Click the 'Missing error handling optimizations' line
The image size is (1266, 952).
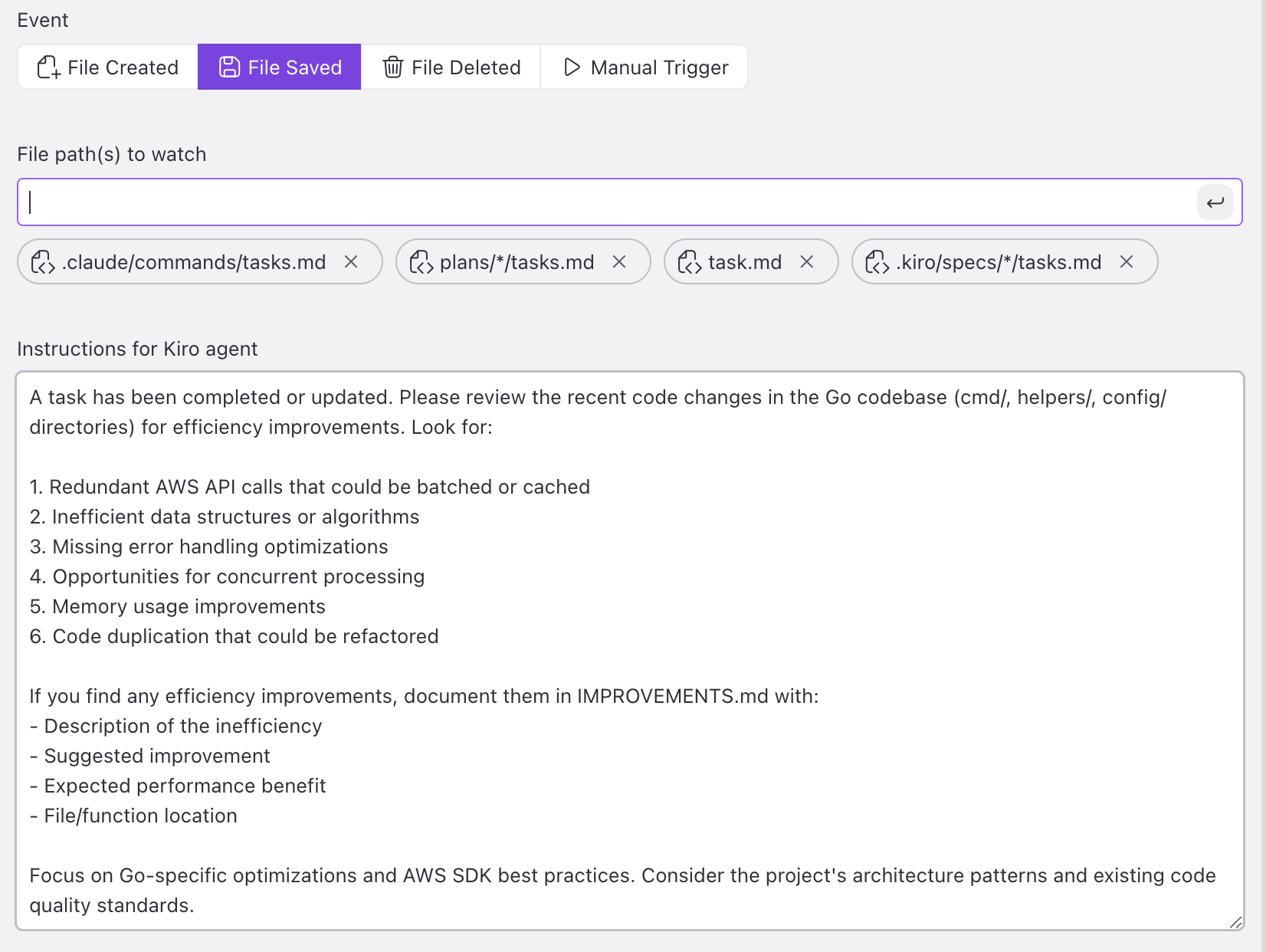(208, 547)
